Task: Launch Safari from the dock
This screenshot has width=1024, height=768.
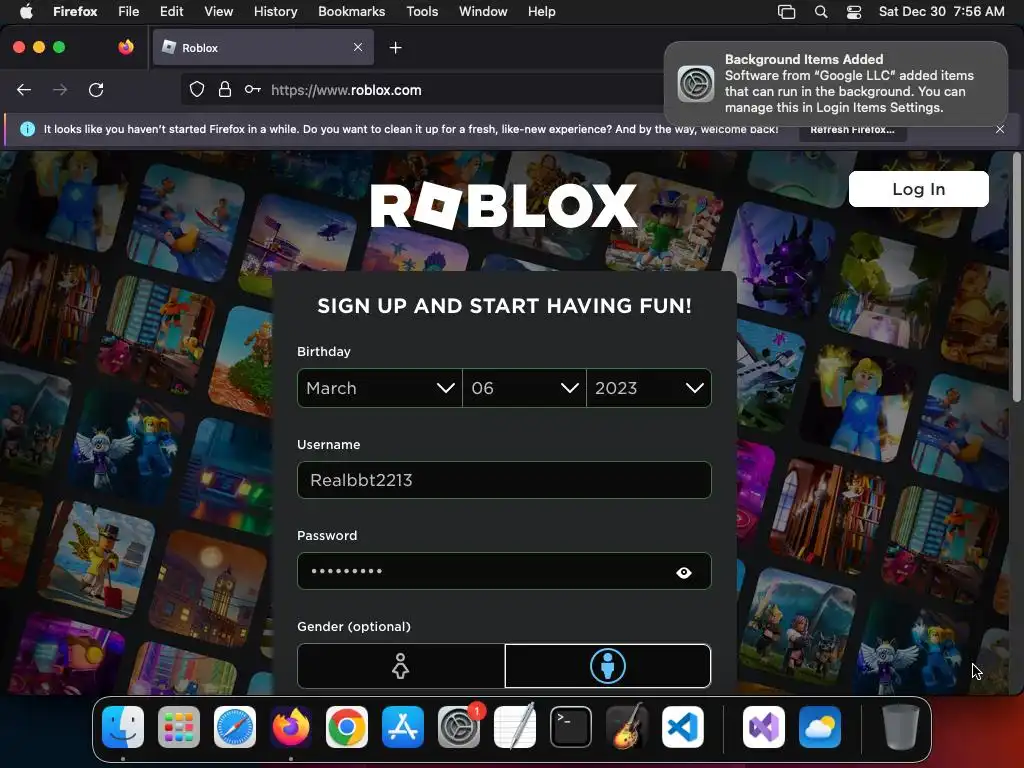Action: coord(235,727)
